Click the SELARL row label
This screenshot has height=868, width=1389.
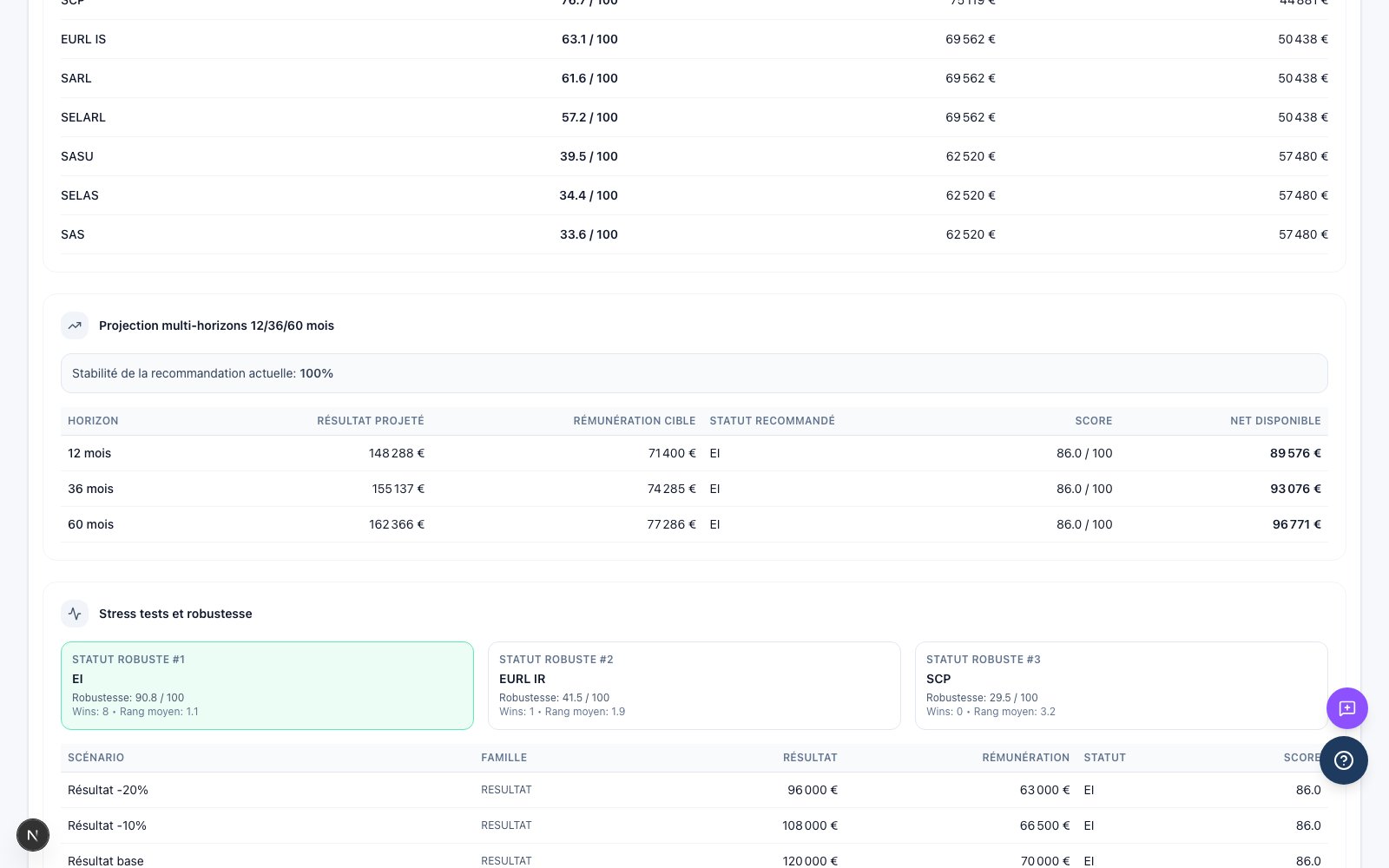pos(83,117)
